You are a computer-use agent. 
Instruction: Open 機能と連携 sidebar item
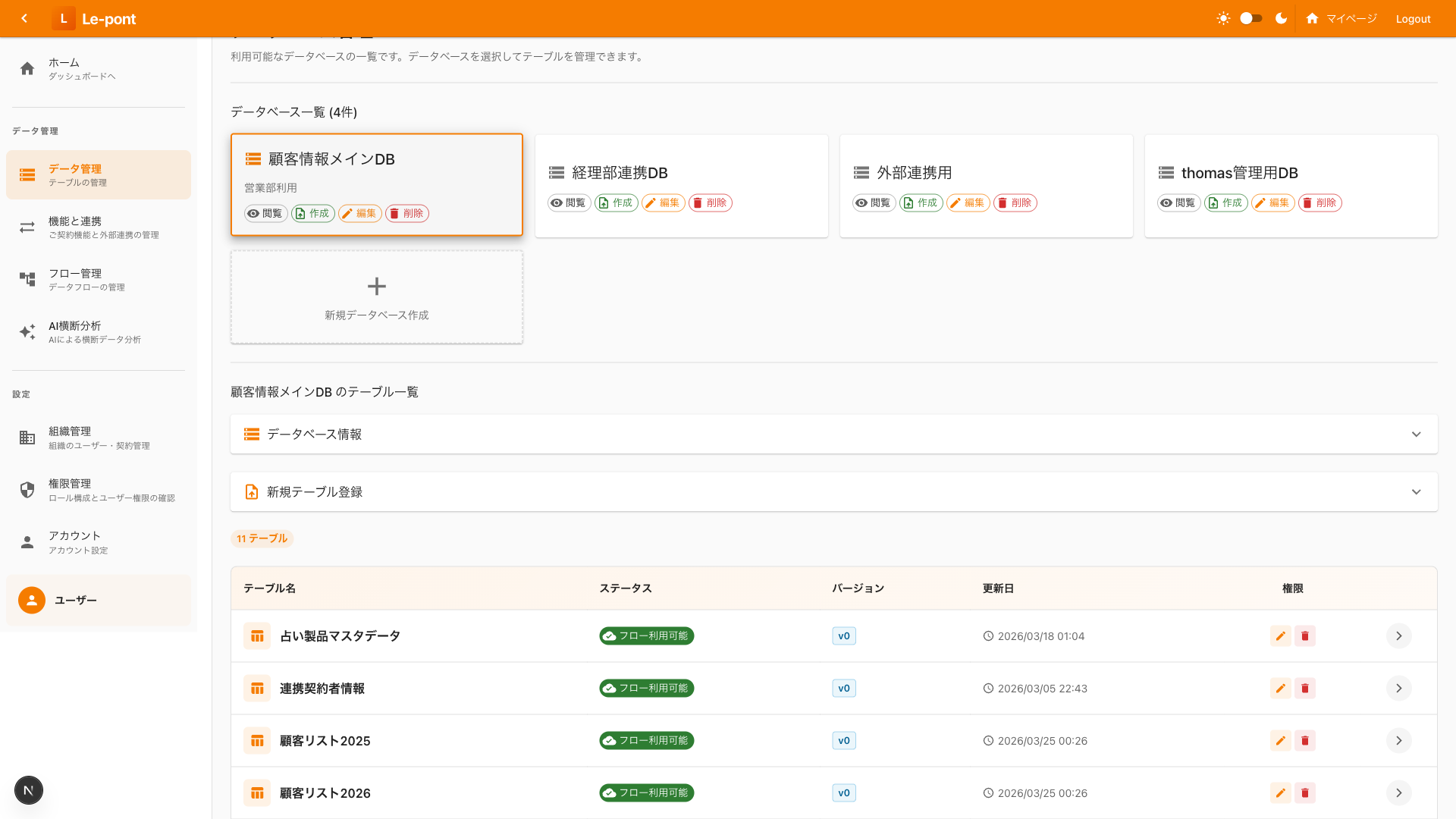(x=99, y=227)
